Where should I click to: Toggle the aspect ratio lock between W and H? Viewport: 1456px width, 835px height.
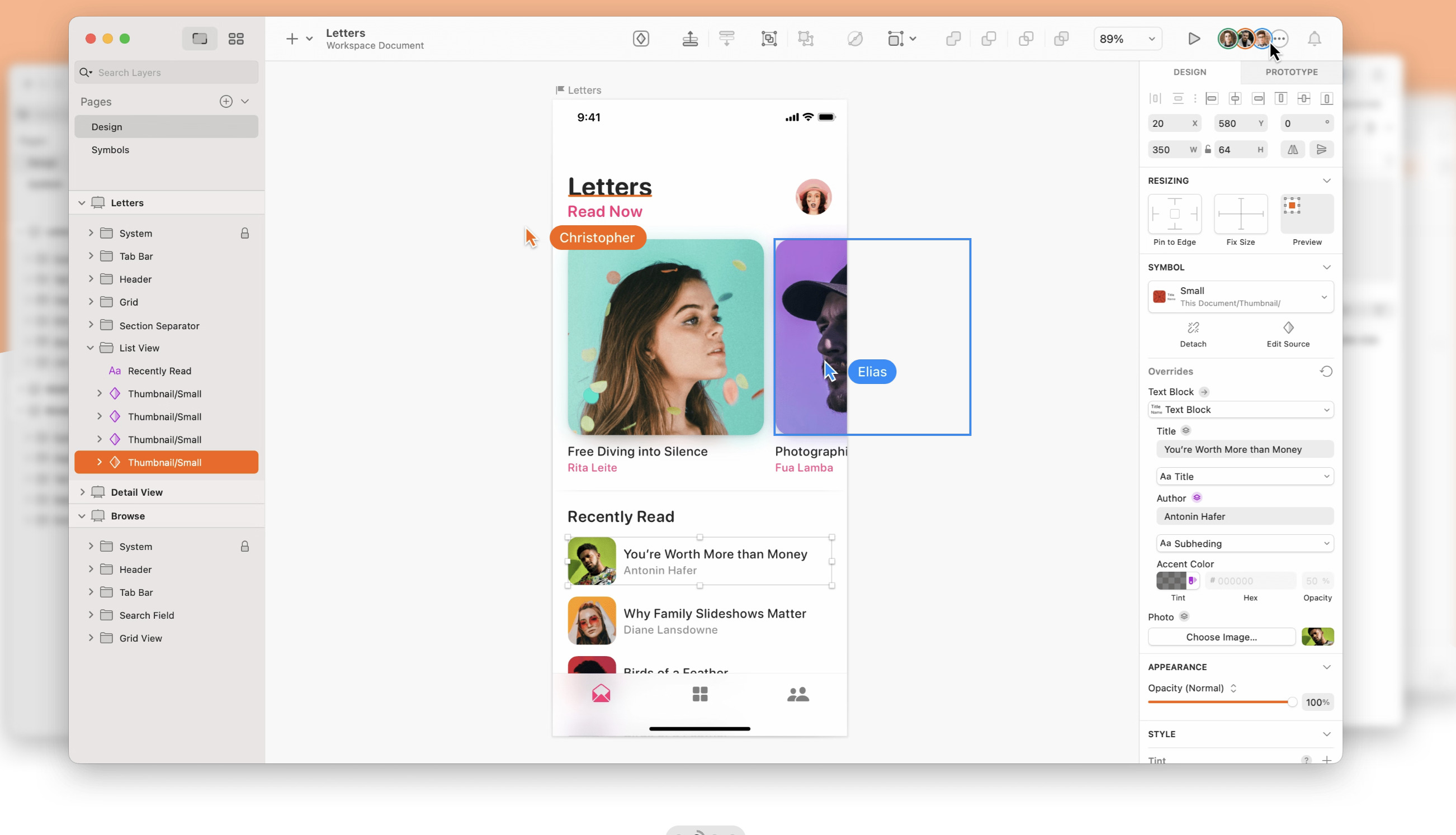[1208, 150]
